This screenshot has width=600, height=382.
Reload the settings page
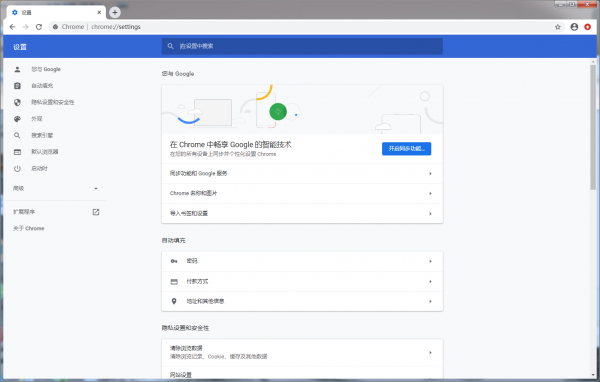coord(39,27)
